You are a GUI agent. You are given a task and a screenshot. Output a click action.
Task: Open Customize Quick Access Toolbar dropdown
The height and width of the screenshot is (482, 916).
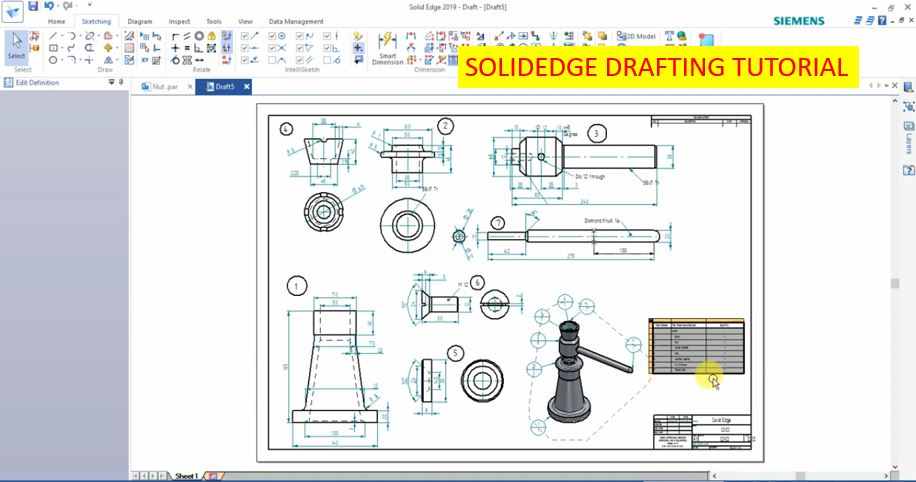tap(89, 5)
